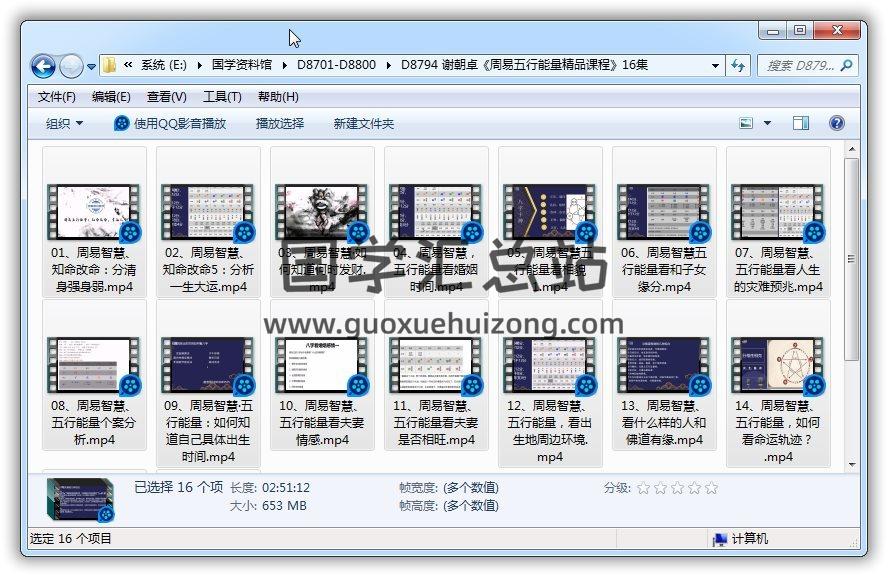Open the view options dropdown arrow
The image size is (888, 577).
(x=767, y=123)
